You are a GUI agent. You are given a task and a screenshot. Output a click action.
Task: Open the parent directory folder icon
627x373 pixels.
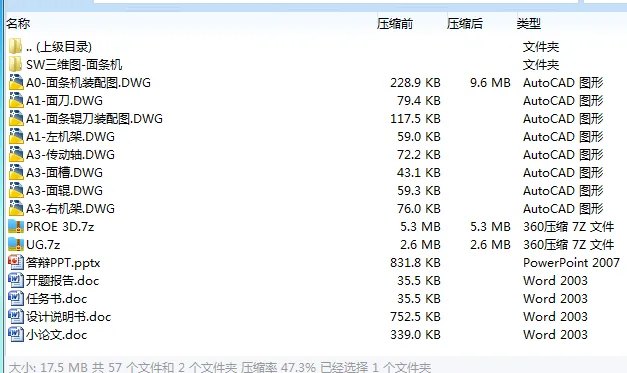point(16,46)
